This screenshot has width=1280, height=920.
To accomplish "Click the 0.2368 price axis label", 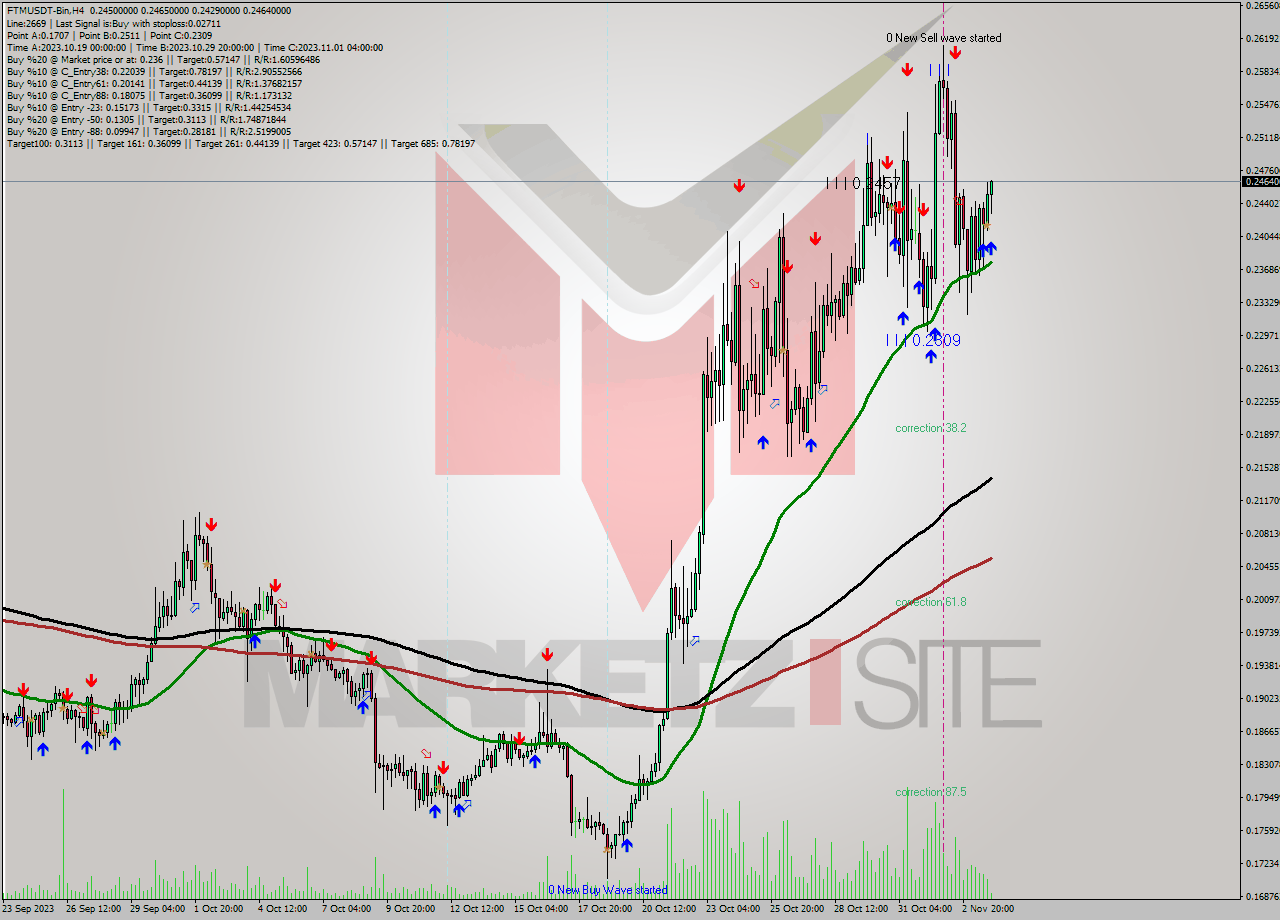I will pos(1262,270).
